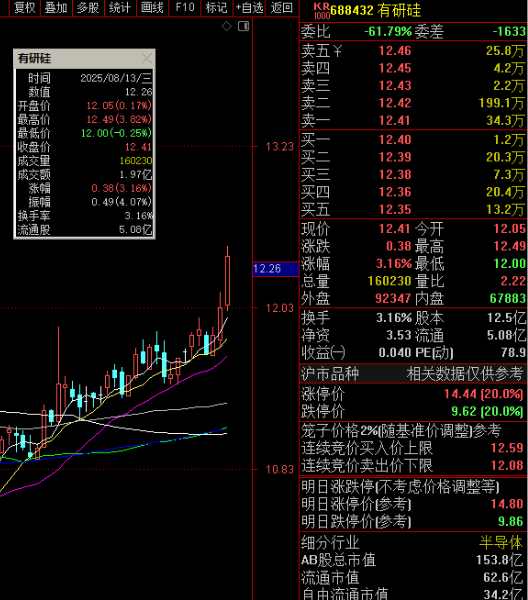
Task: Add stock via +自选 button
Action: click(x=249, y=8)
